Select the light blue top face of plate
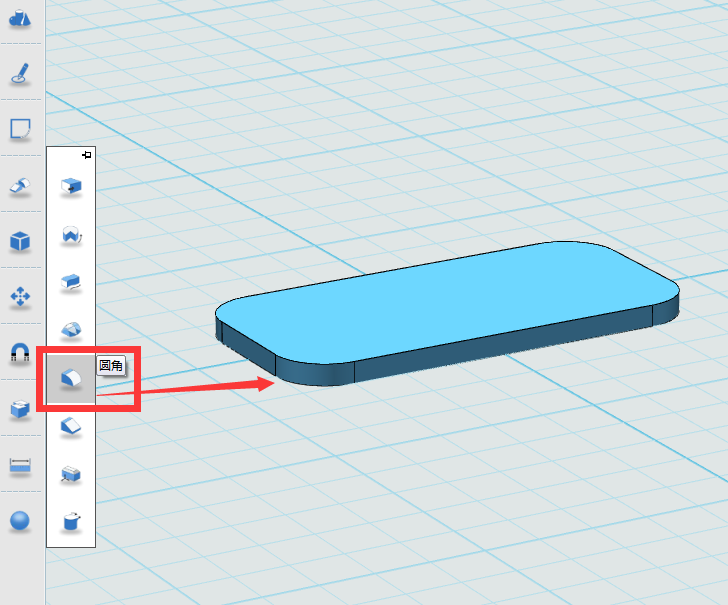 point(446,302)
